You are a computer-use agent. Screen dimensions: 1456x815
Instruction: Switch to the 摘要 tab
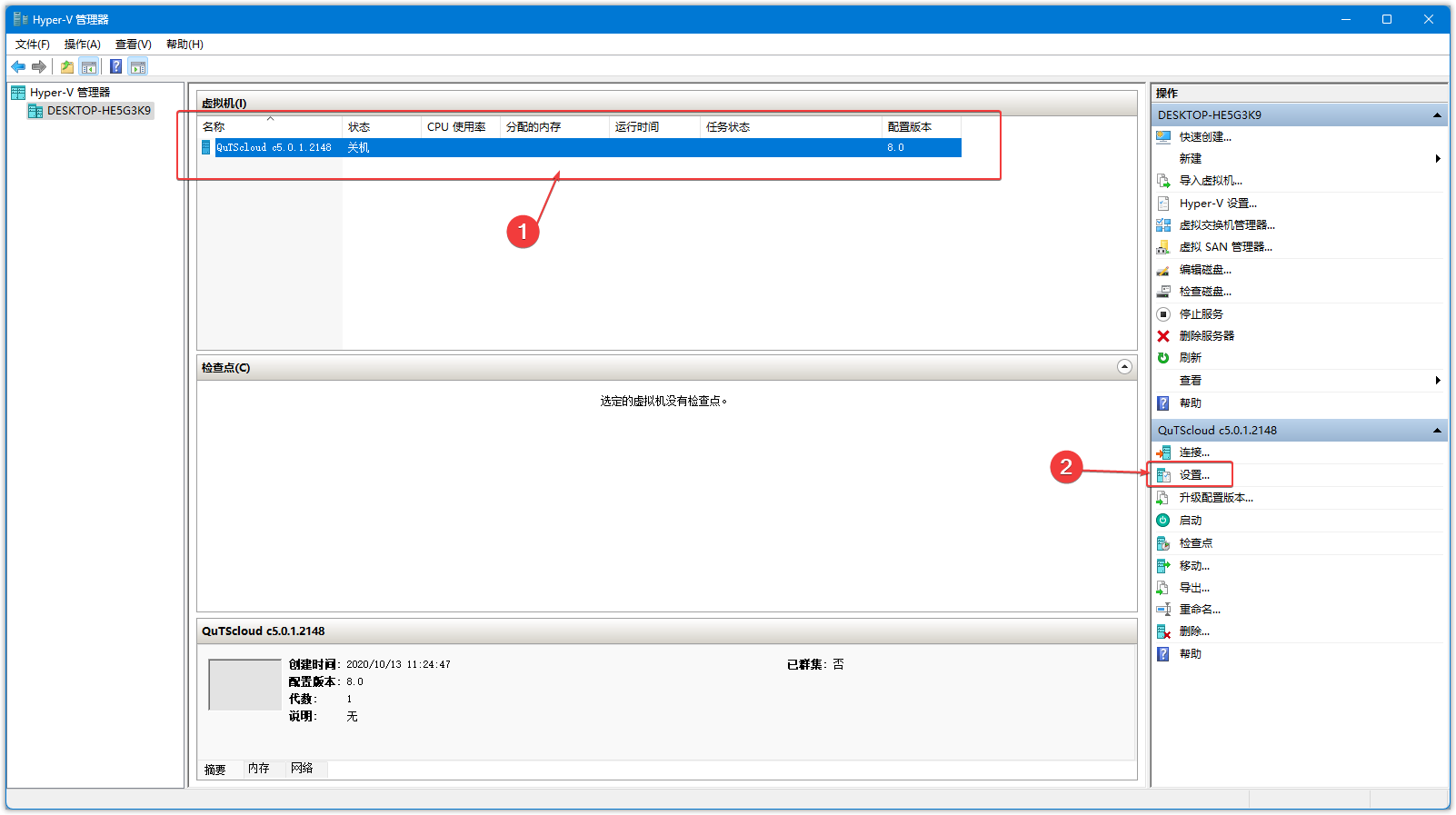coord(215,770)
